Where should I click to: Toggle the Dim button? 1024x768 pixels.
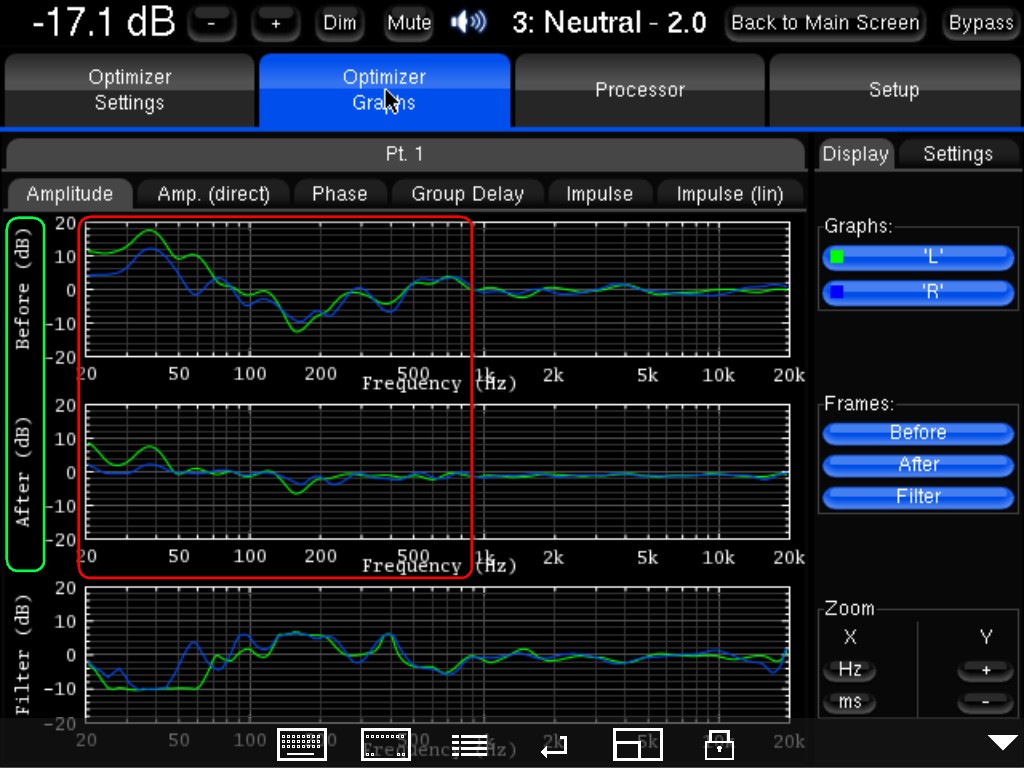point(340,23)
